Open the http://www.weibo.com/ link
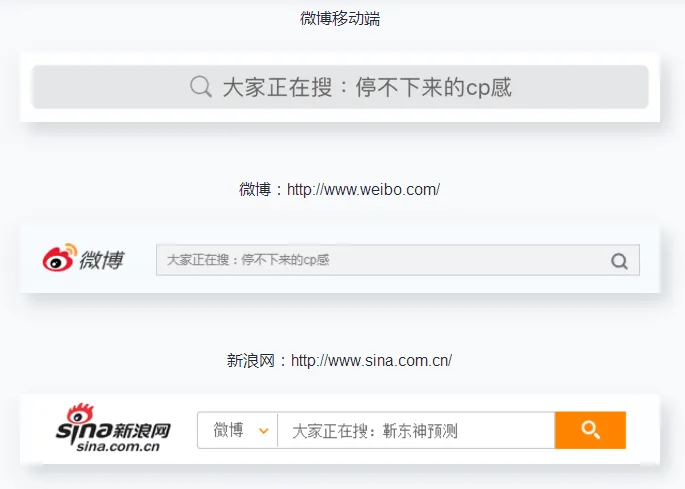This screenshot has height=489, width=685. [363, 189]
